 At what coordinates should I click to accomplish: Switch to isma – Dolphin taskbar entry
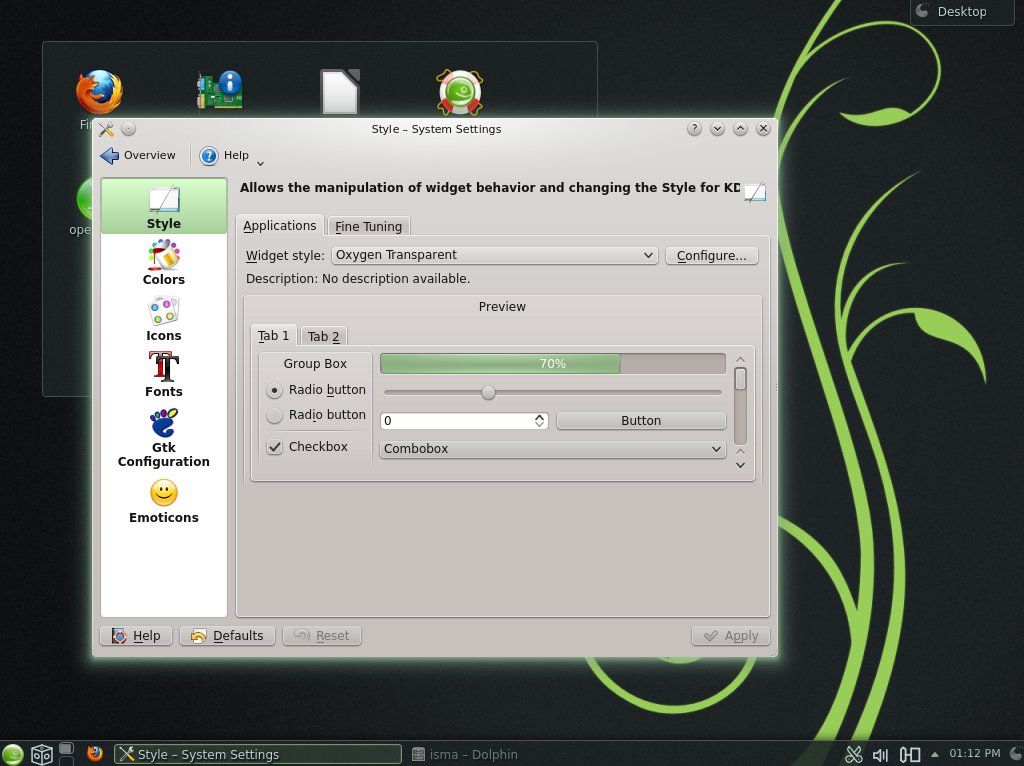[x=465, y=754]
